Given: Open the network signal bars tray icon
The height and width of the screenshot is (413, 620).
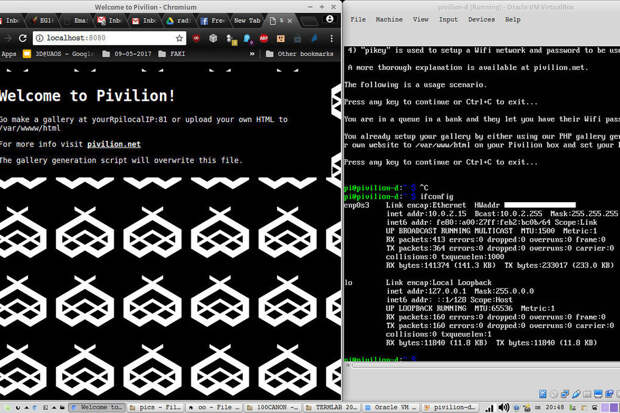Looking at the screenshot, I should (489, 408).
